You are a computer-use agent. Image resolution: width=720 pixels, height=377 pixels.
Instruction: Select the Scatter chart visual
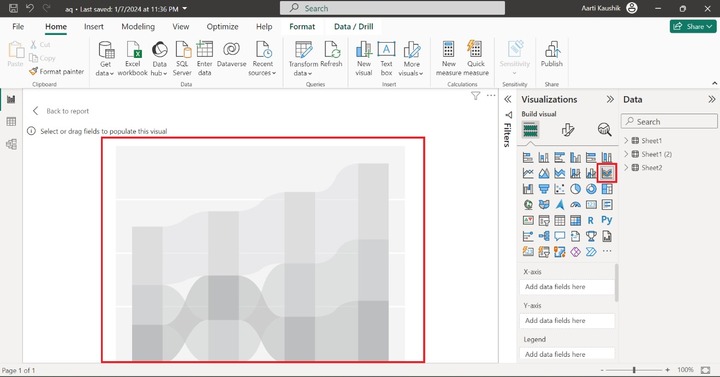pos(559,189)
